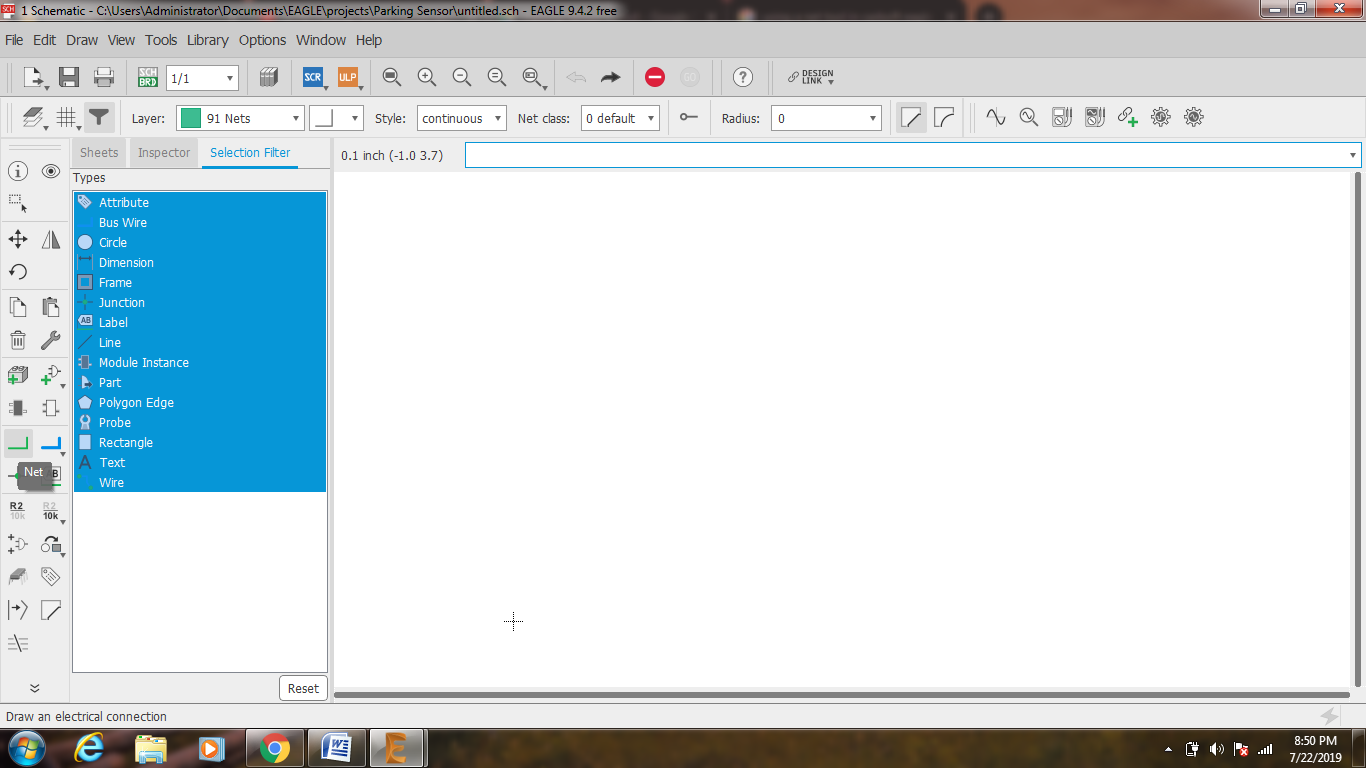Viewport: 1368px width, 770px height.
Task: Enable straight miter wire corner
Action: (x=911, y=117)
